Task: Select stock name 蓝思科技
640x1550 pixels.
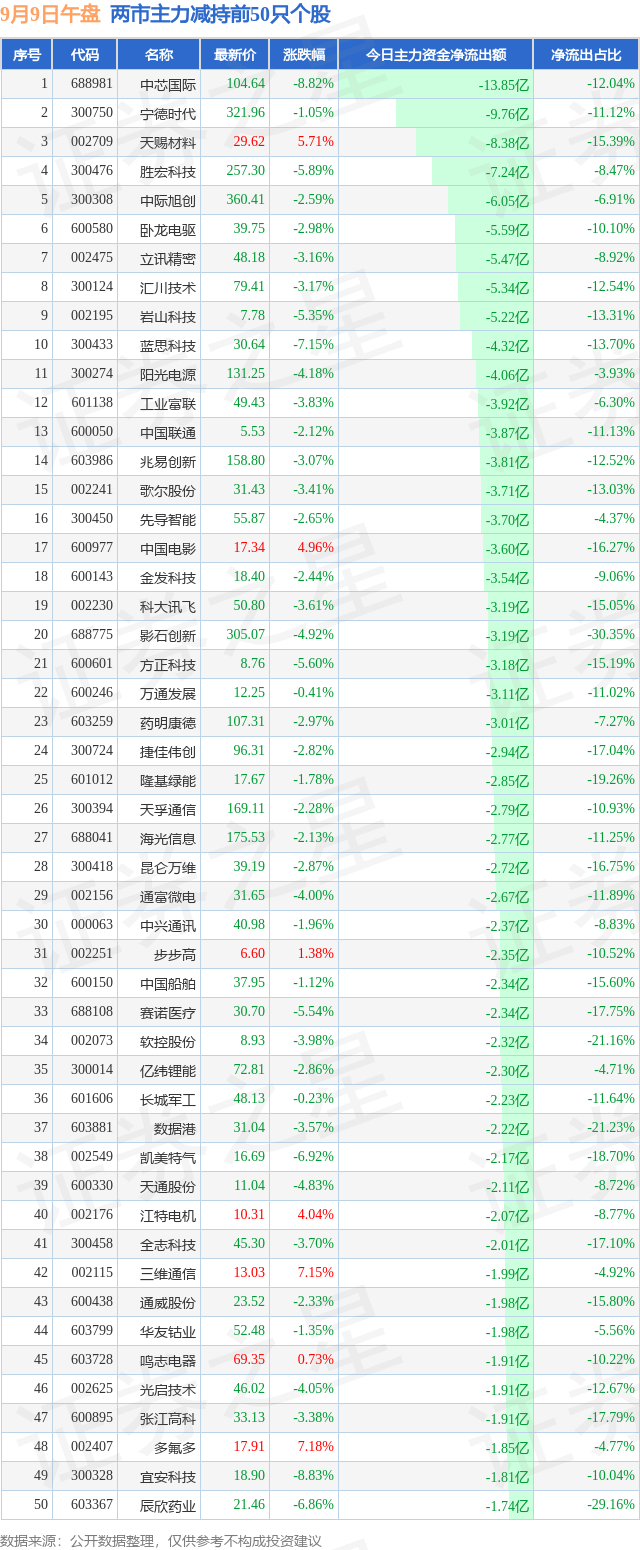Action: (x=168, y=345)
